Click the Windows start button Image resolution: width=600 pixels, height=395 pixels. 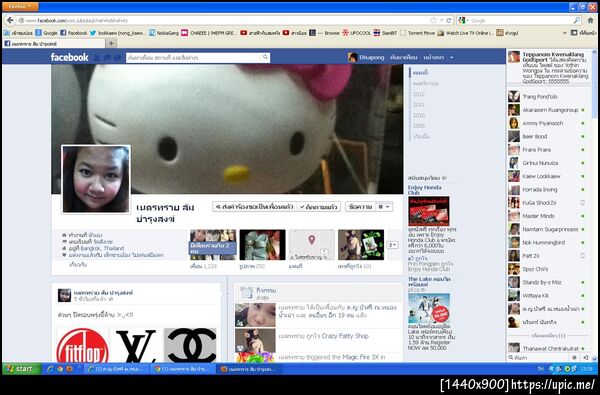pos(22,369)
